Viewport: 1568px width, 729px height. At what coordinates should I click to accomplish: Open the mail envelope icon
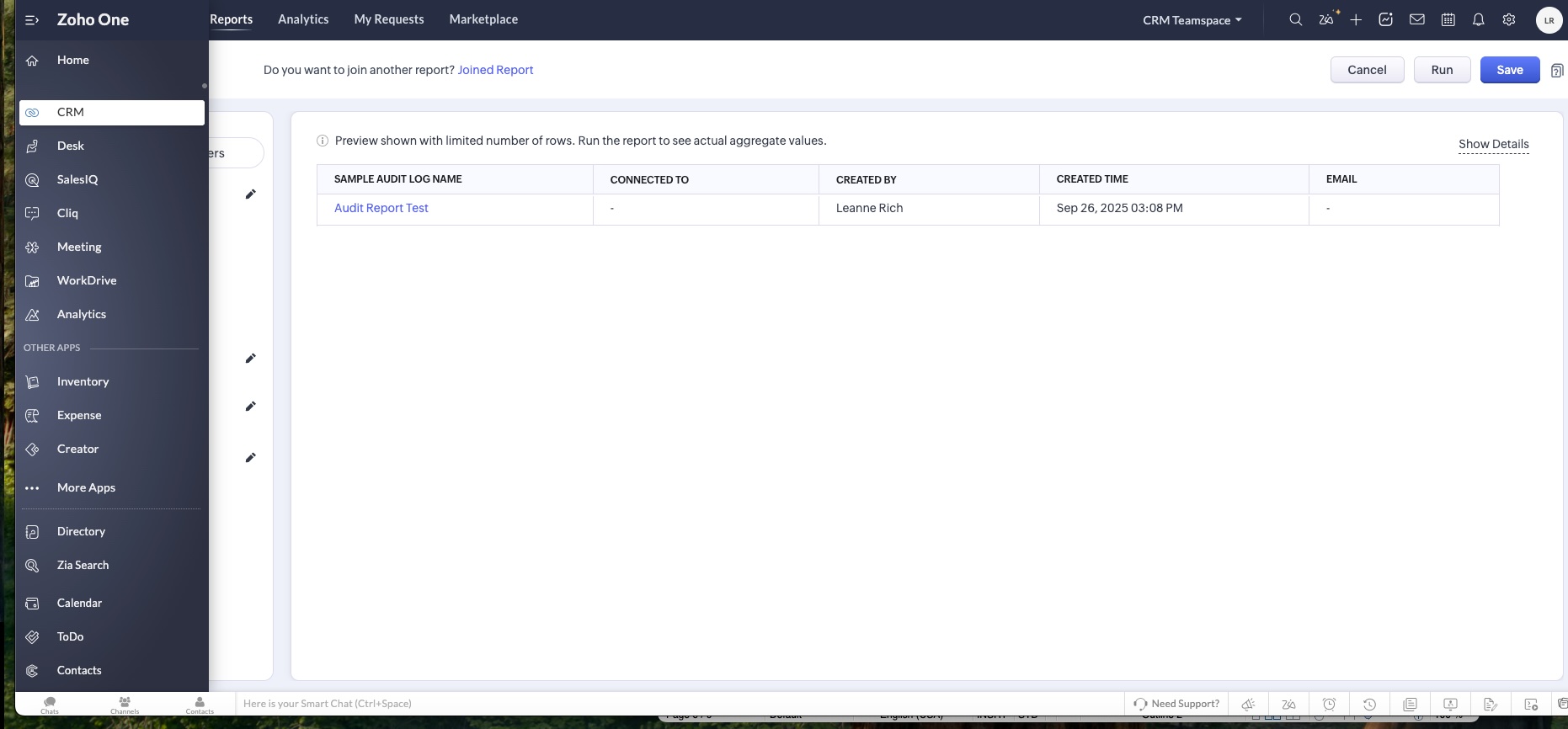[x=1417, y=19]
